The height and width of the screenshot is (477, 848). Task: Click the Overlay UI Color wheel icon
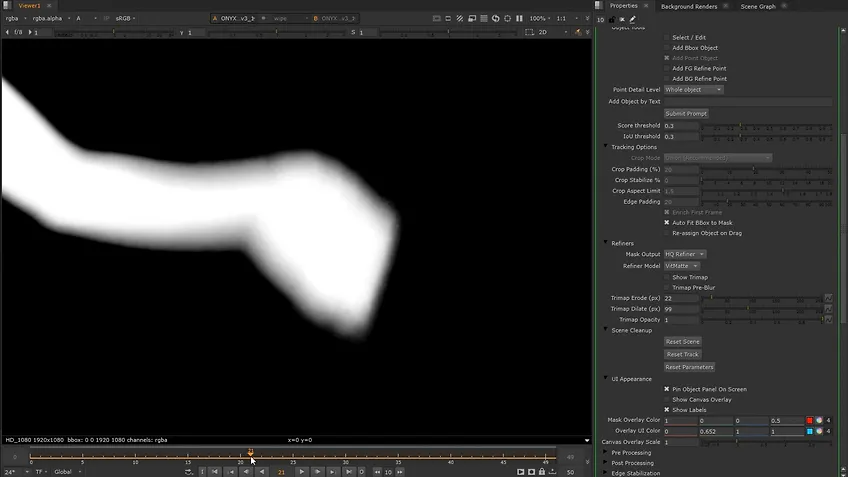tap(819, 431)
